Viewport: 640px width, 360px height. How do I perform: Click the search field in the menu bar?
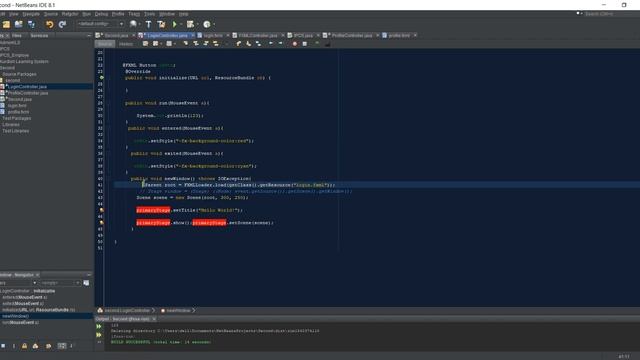[x=608, y=14]
